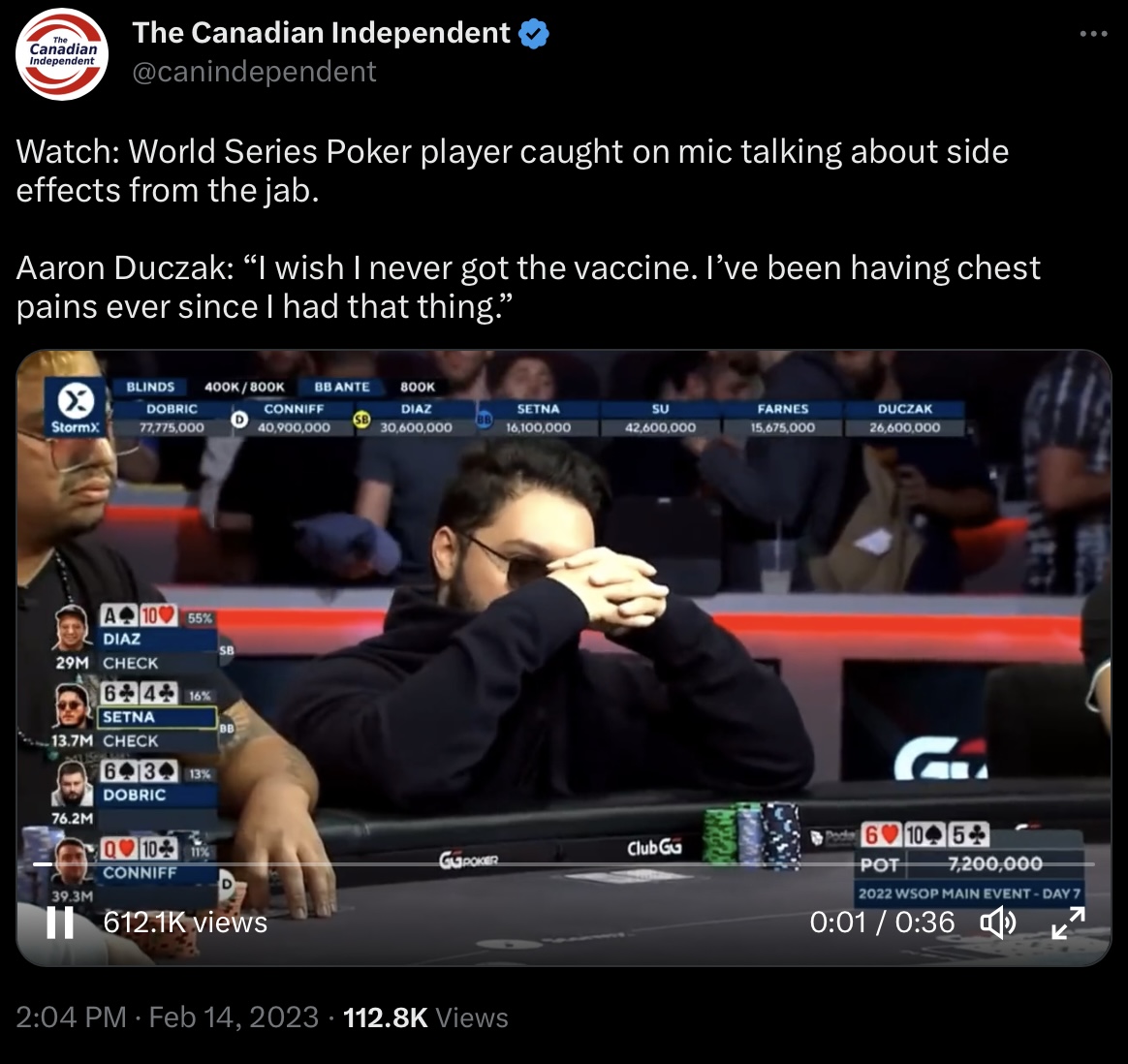Click the 612.1K views video counter
The image size is (1128, 1064).
tap(185, 923)
